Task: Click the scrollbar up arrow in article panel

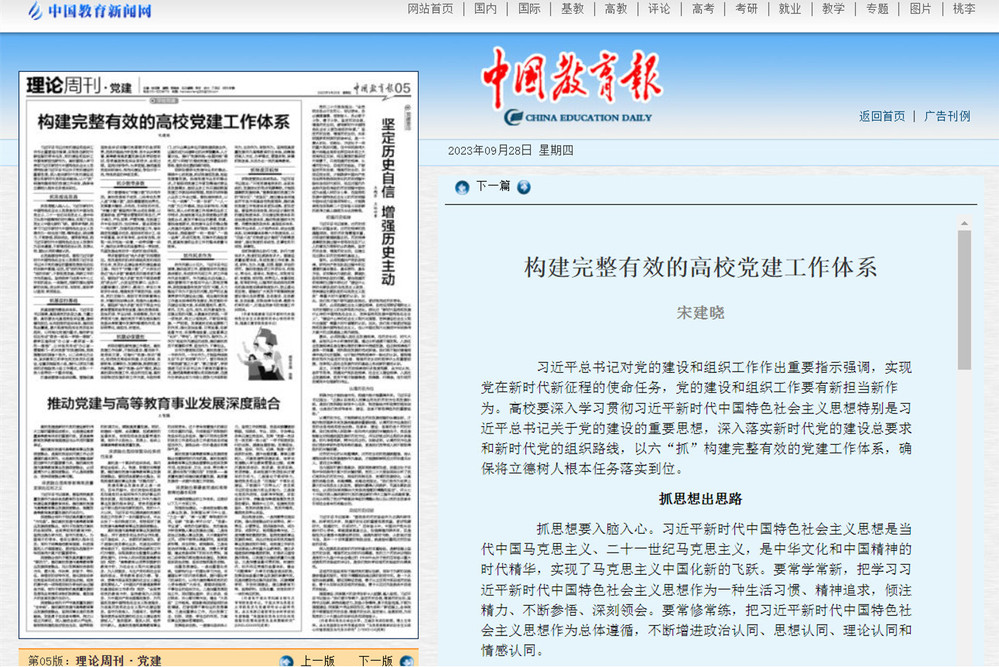Action: (x=964, y=224)
